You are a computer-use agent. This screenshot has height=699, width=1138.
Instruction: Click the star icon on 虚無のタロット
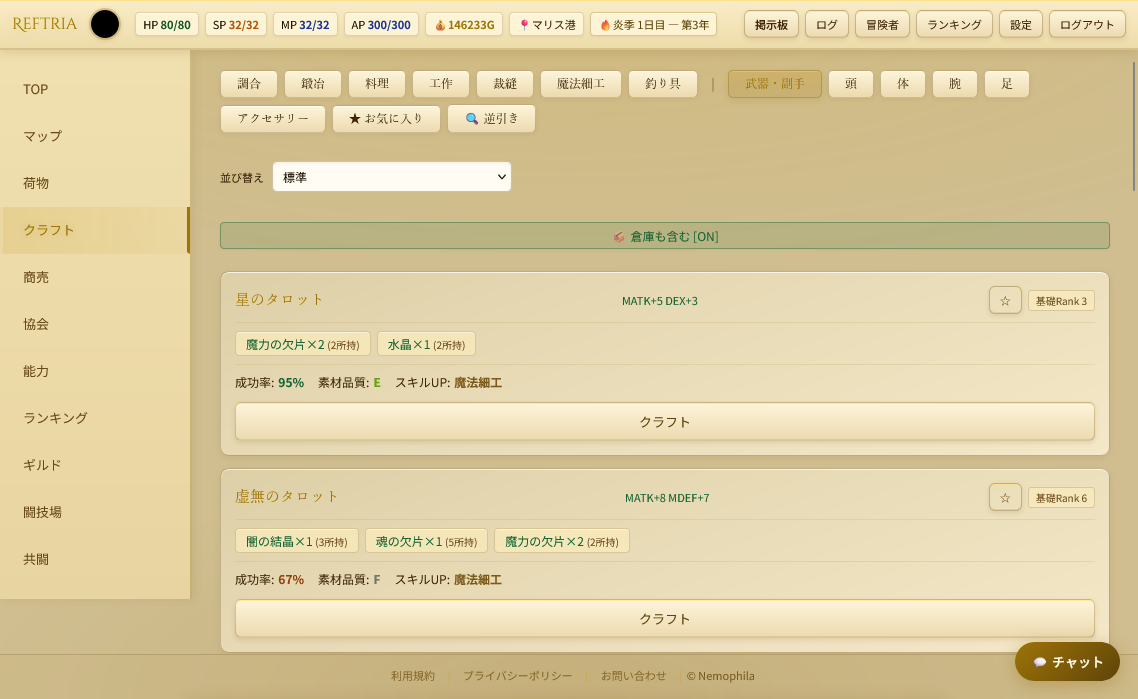click(1004, 497)
